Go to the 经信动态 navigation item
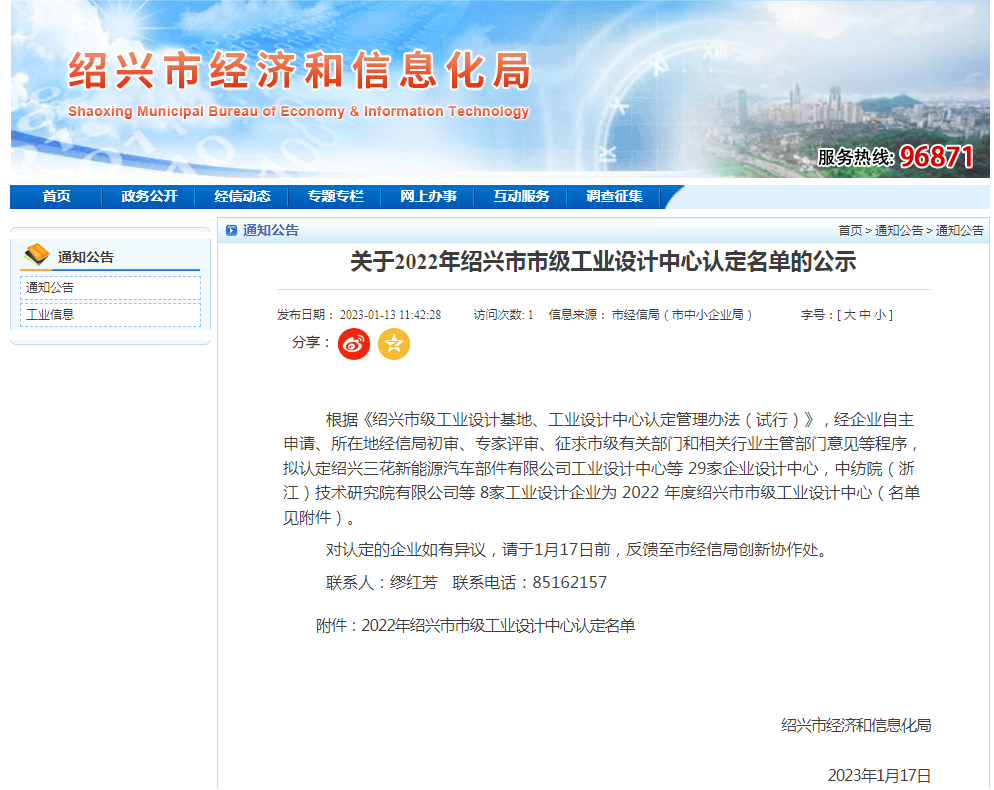Screen dimensions: 994x790 pos(242,197)
